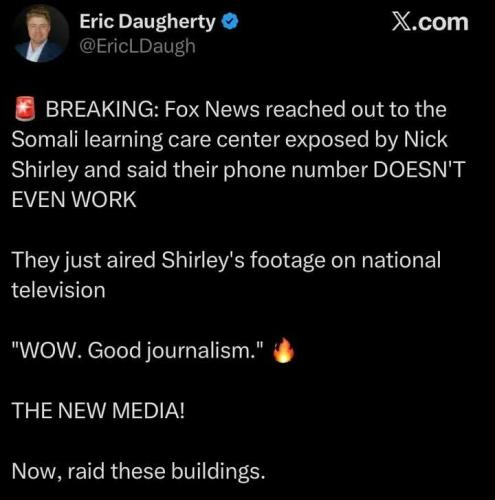
Task: Select the word "BREAKING:"
Action: point(102,109)
